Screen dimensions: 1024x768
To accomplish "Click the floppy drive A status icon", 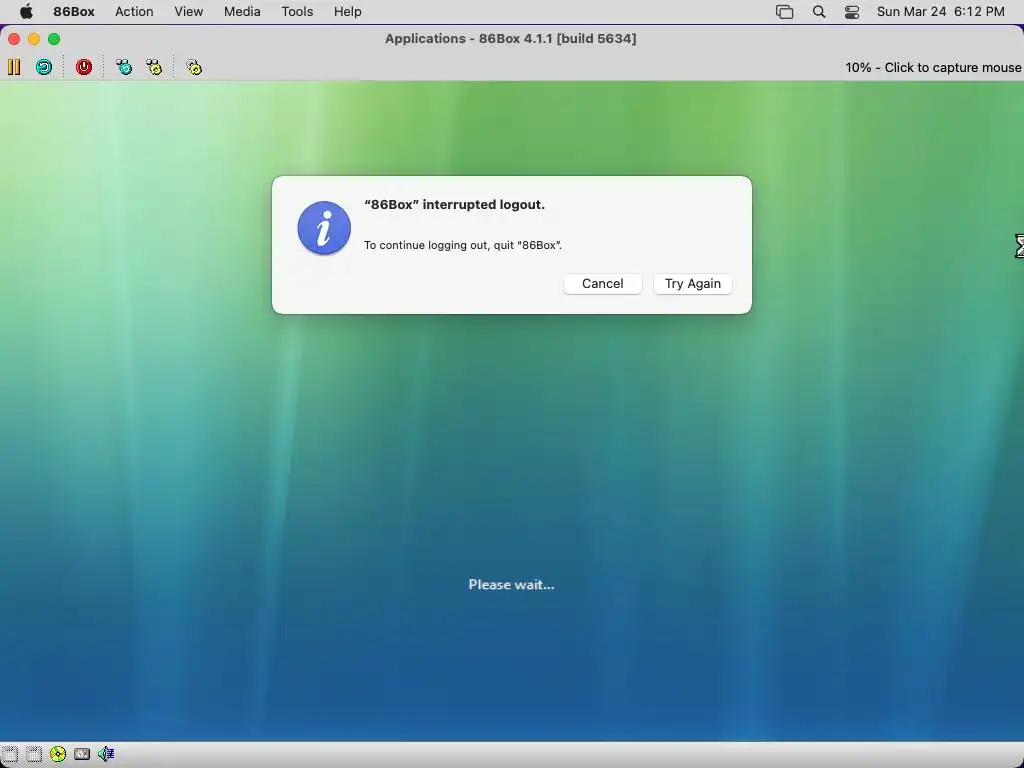I will pos(9,754).
